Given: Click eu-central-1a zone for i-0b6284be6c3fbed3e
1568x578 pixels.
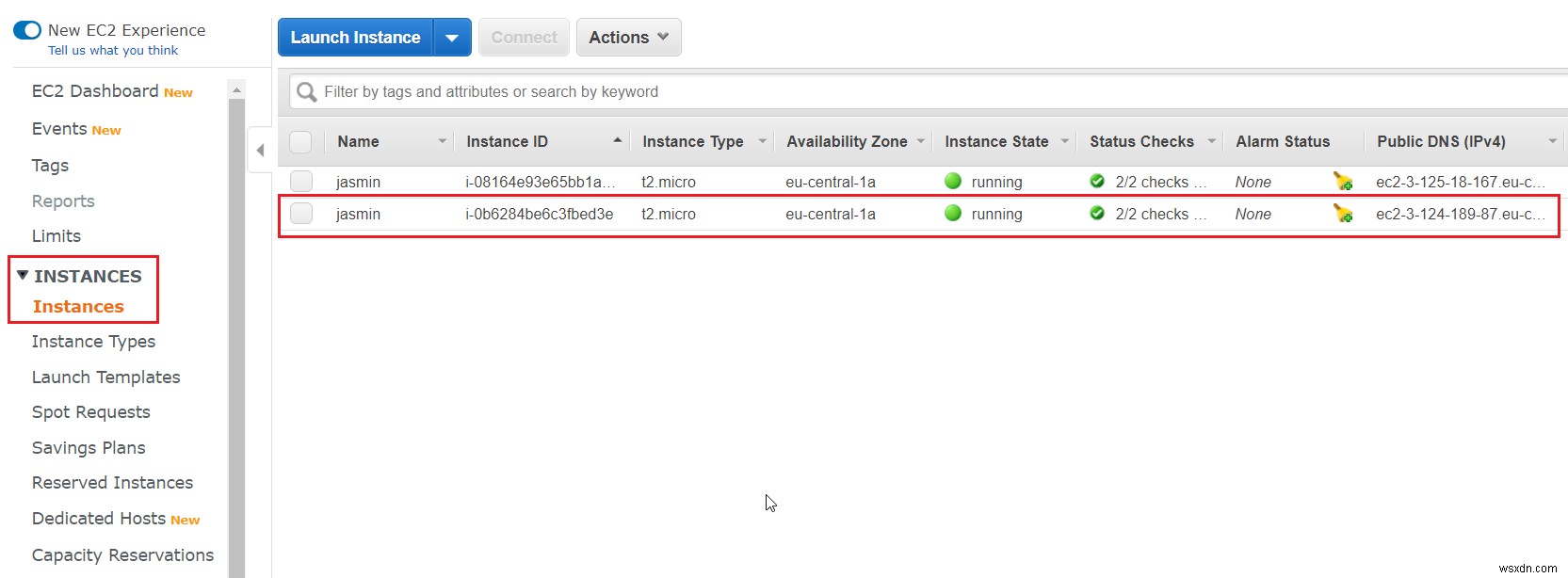Looking at the screenshot, I should (831, 214).
